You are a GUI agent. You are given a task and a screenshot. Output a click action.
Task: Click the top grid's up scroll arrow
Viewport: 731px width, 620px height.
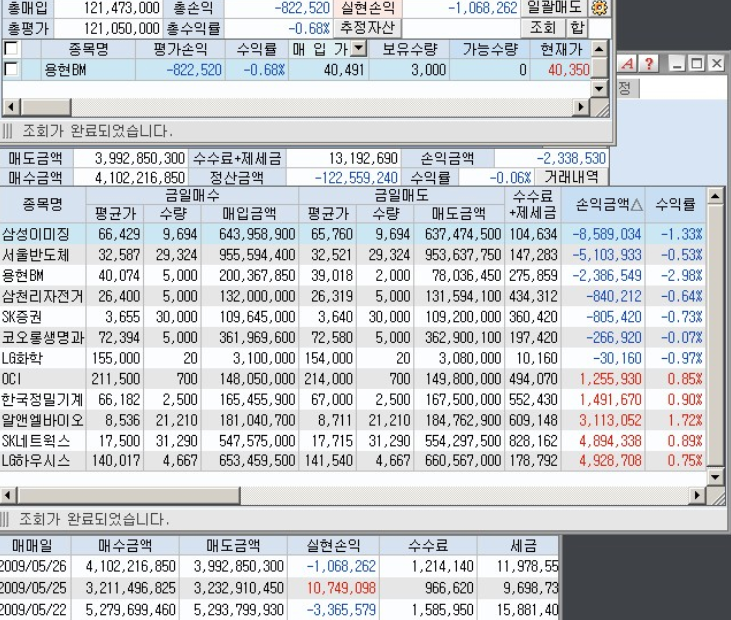600,48
